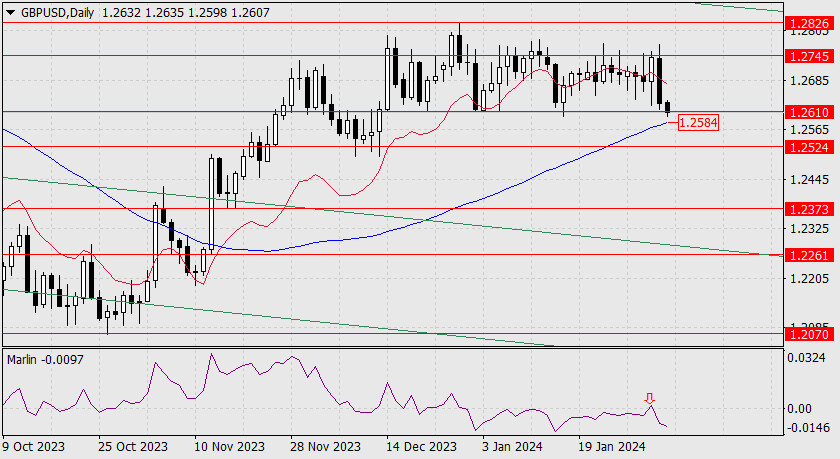The height and width of the screenshot is (459, 840).
Task: Click the 1.2205 price scale value
Action: point(809,279)
